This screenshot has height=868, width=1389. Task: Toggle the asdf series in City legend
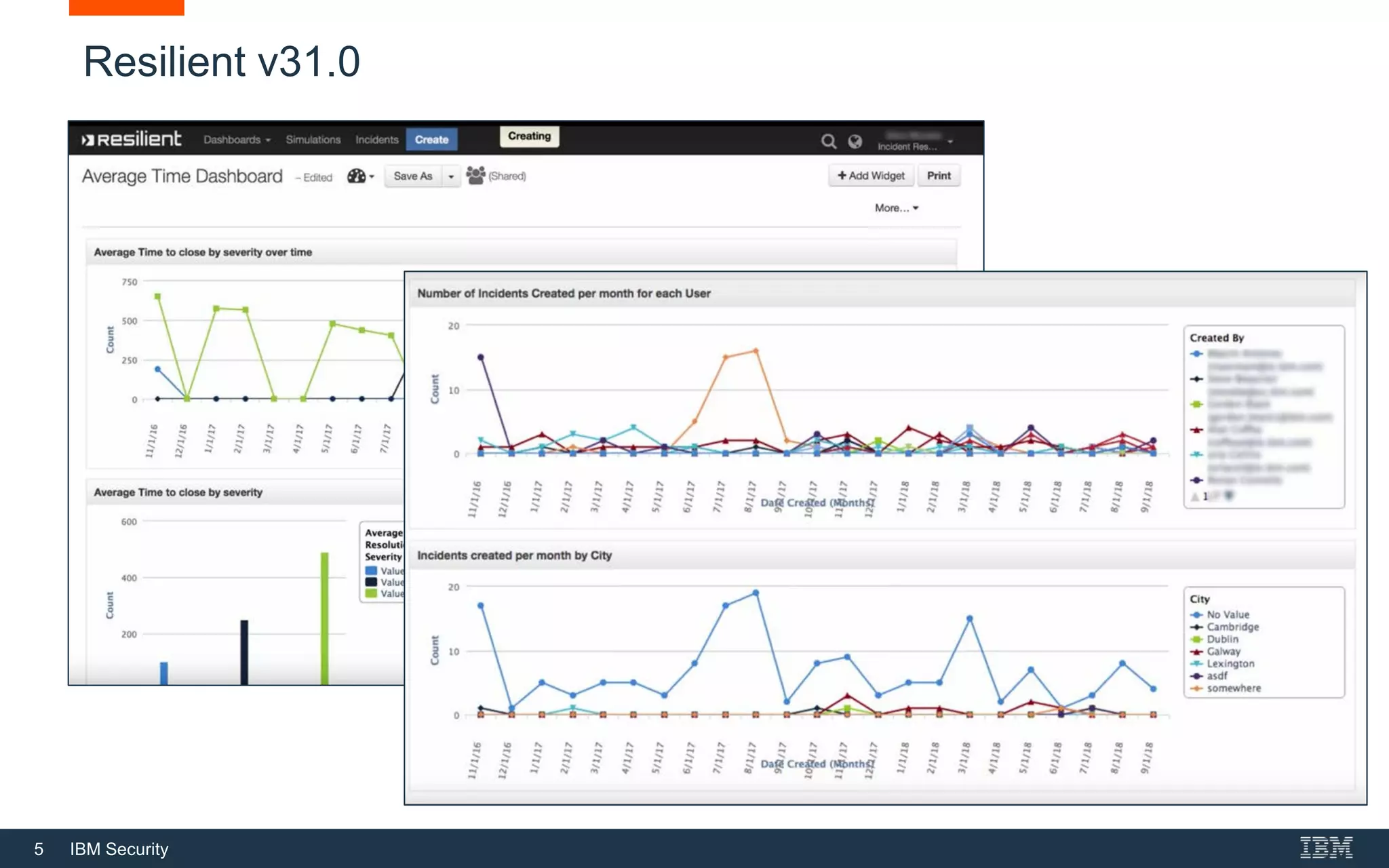coord(1209,675)
